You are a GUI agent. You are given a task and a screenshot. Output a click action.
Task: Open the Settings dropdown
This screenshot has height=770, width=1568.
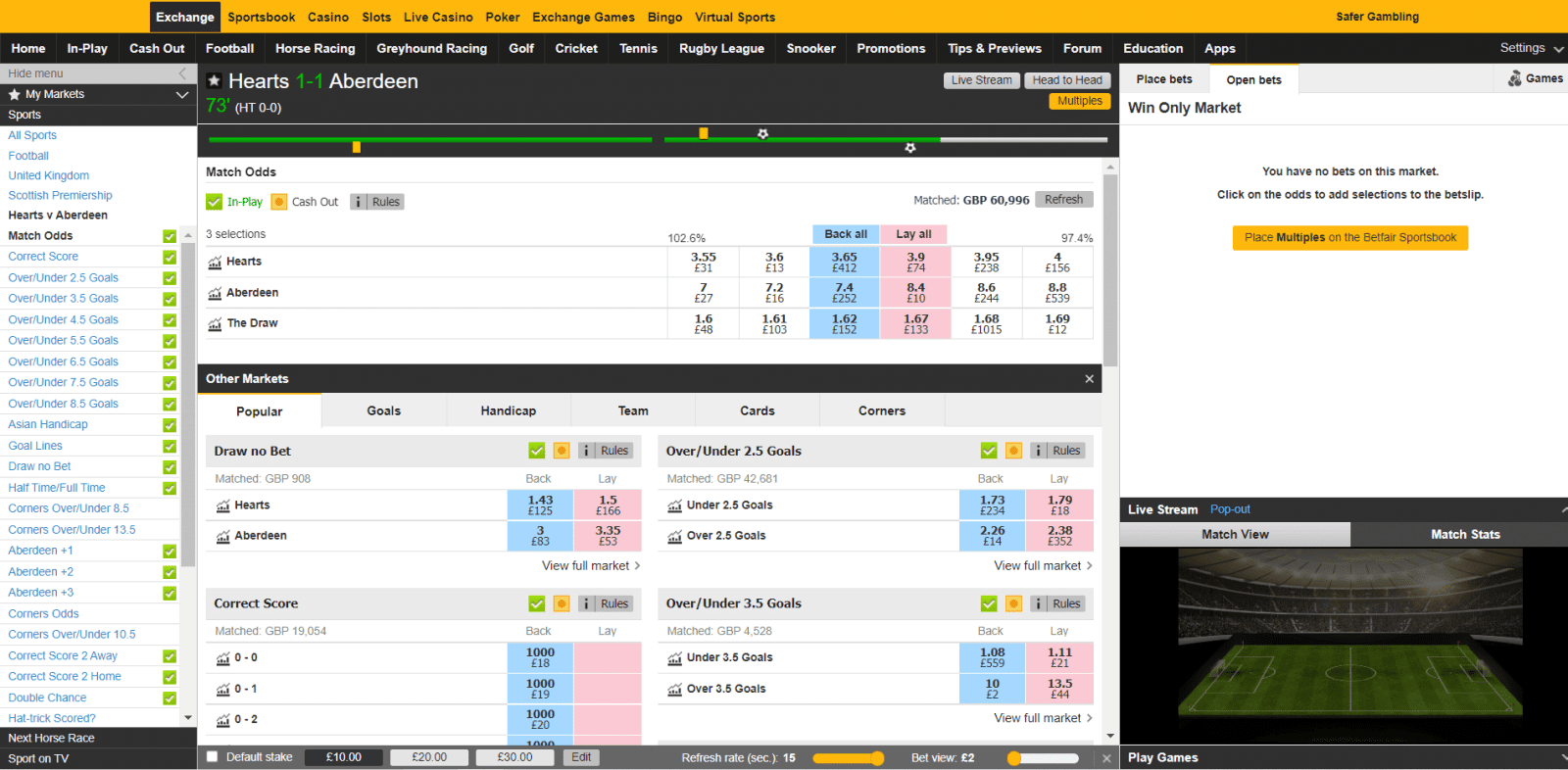[1532, 48]
